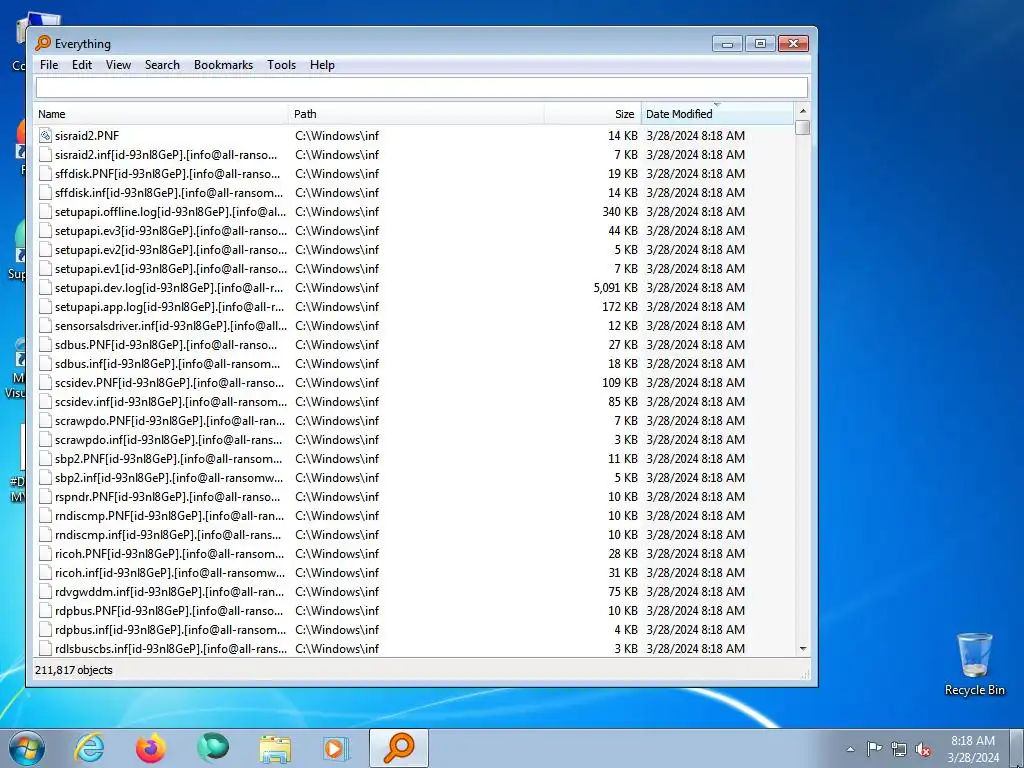Select the sisraid2.inf encrypted file icon
The image size is (1024, 768).
coord(45,155)
